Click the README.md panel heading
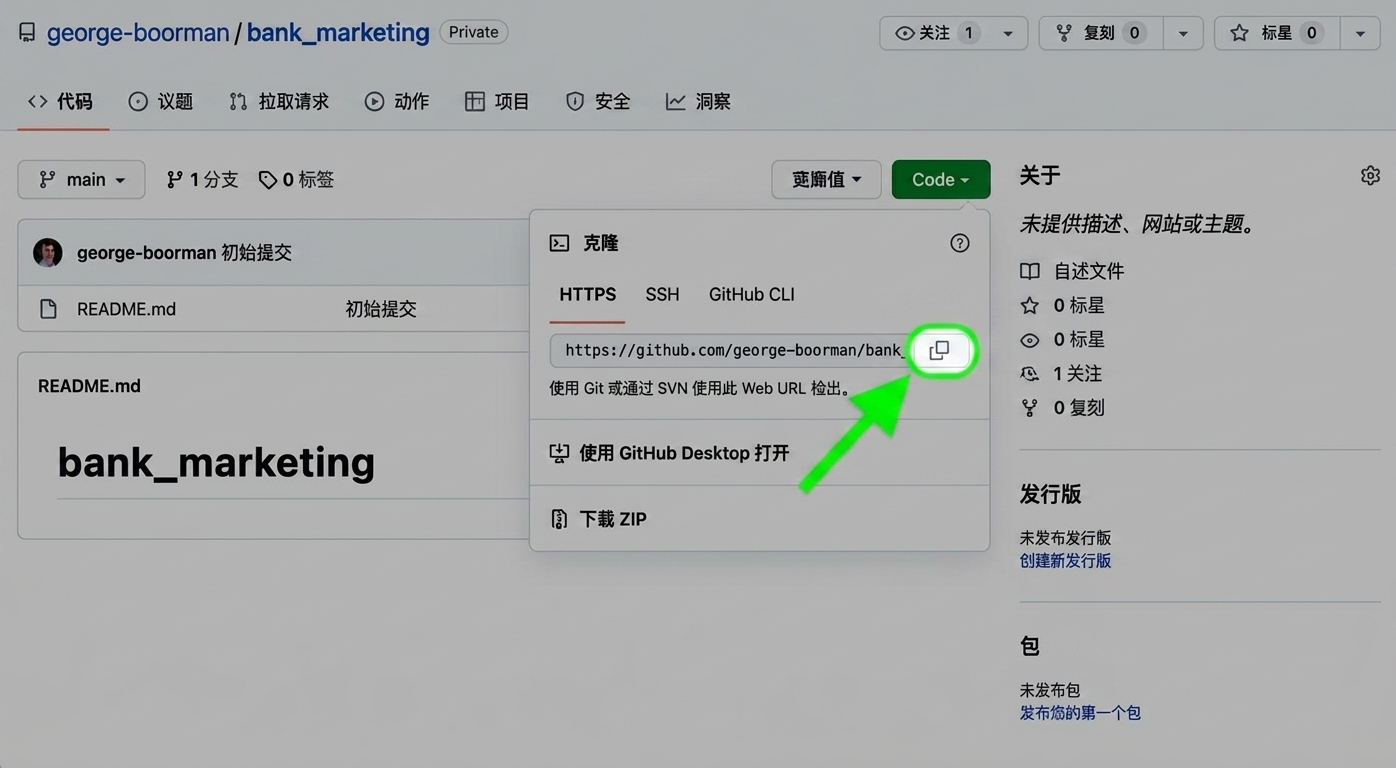The width and height of the screenshot is (1396, 768). 89,386
